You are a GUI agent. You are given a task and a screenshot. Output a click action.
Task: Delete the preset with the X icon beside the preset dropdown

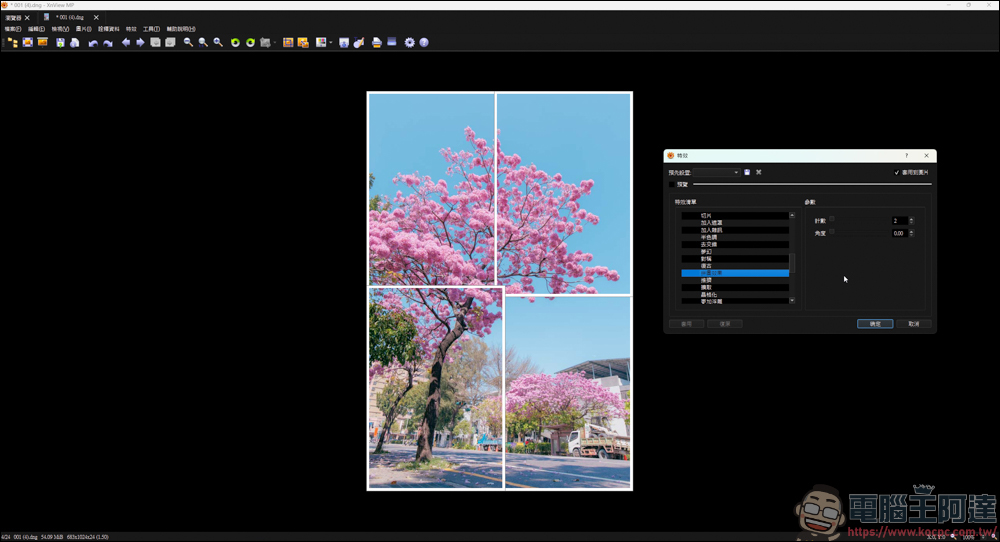758,172
